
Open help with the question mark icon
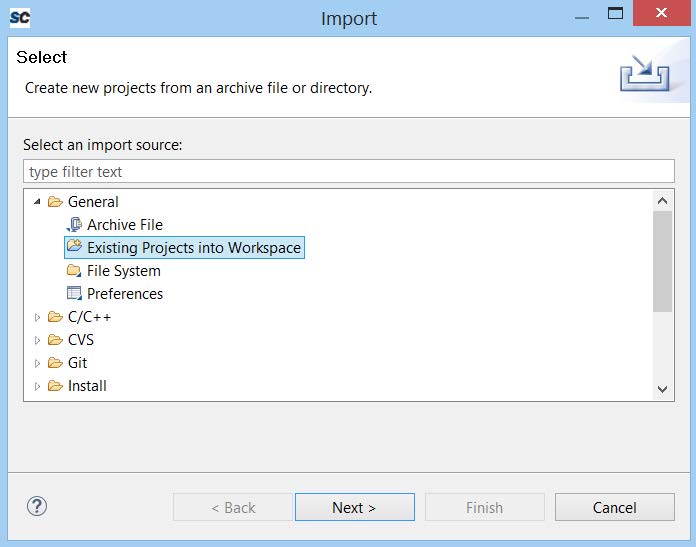click(37, 506)
